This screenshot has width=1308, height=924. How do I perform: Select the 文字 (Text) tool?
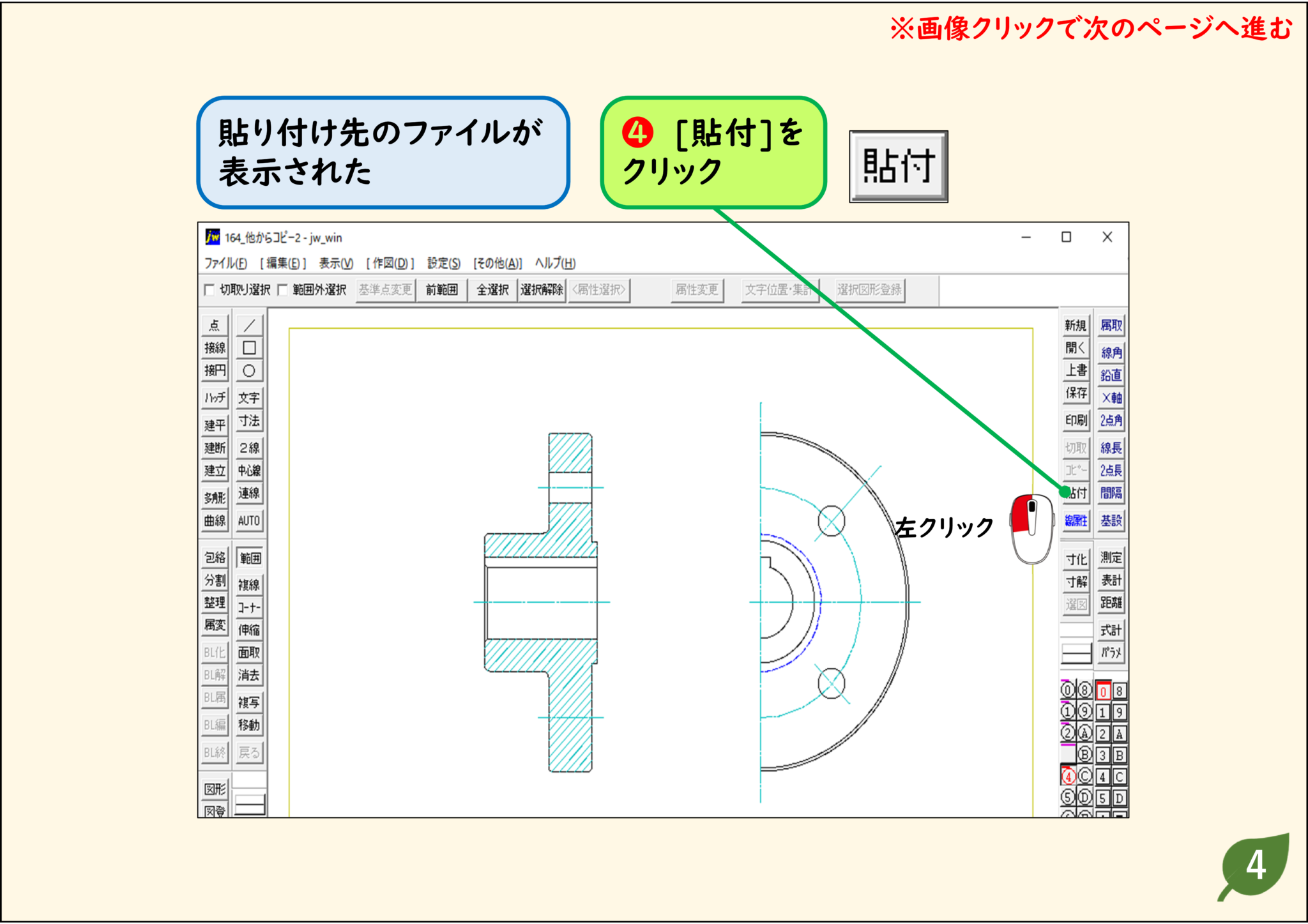tap(249, 397)
